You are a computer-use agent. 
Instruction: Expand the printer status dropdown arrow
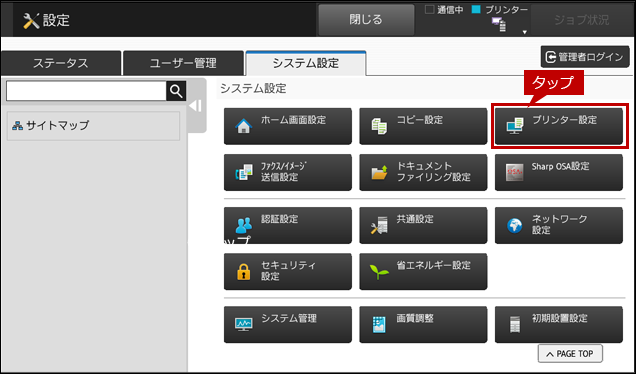pos(524,32)
